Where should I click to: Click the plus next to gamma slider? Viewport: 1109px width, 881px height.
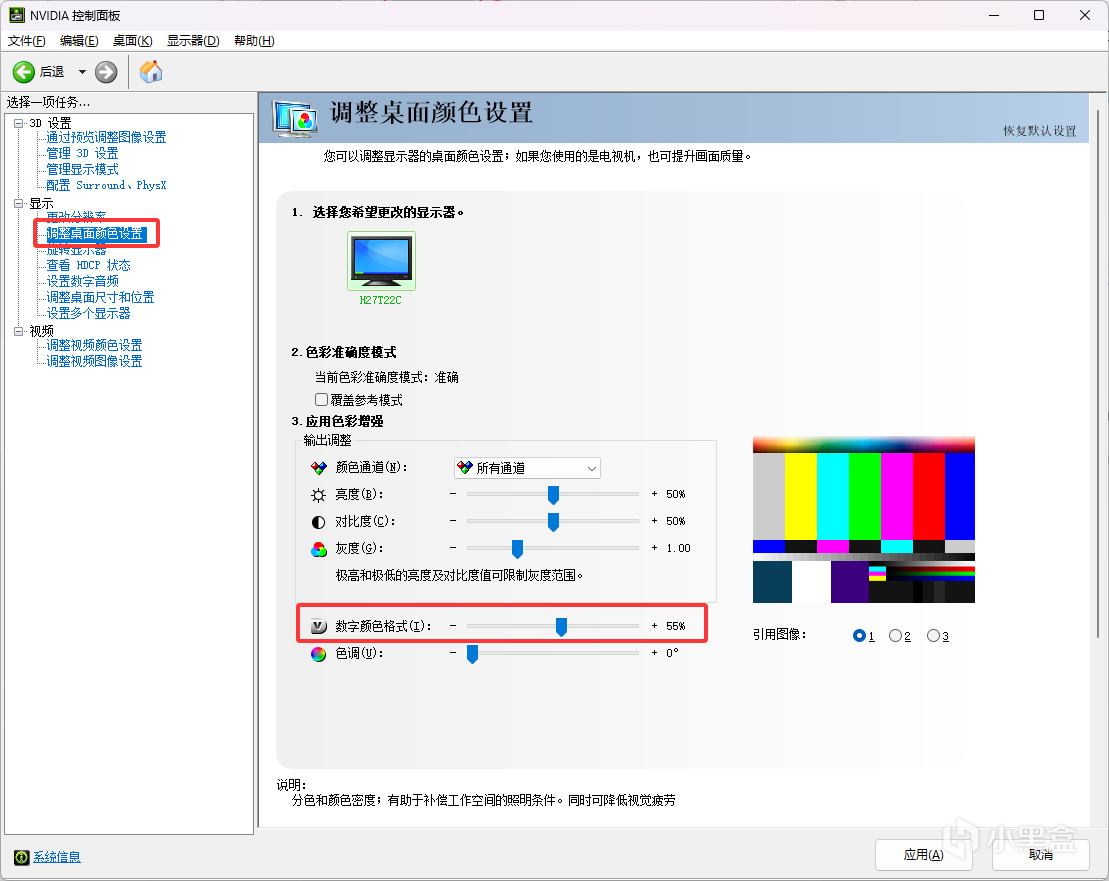tap(654, 547)
